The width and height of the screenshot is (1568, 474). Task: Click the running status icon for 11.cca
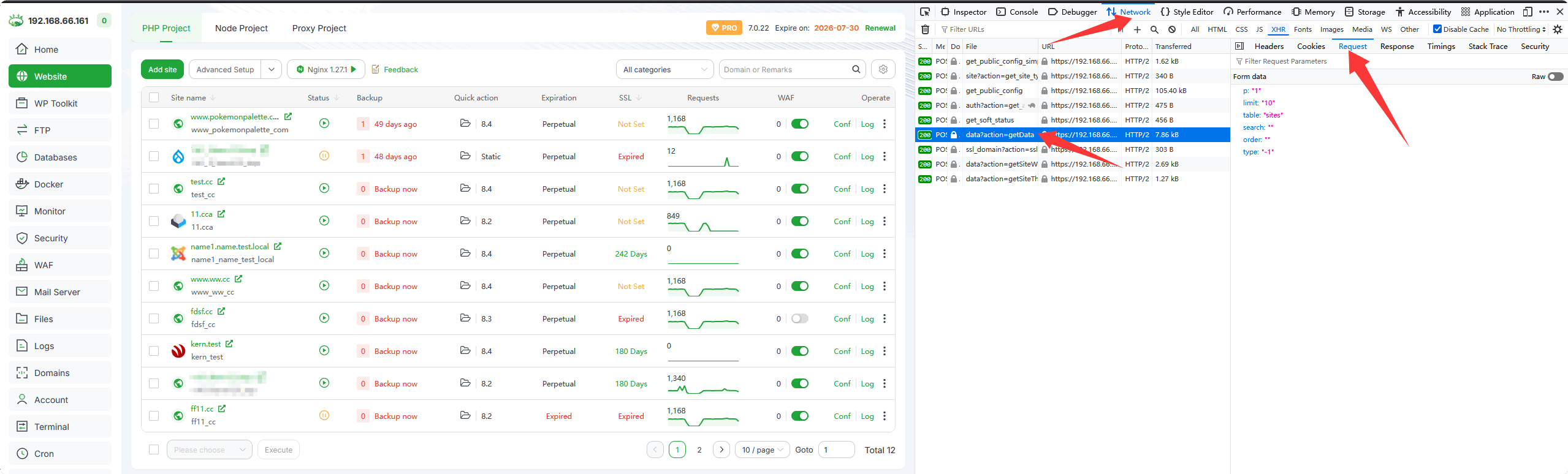tap(324, 221)
